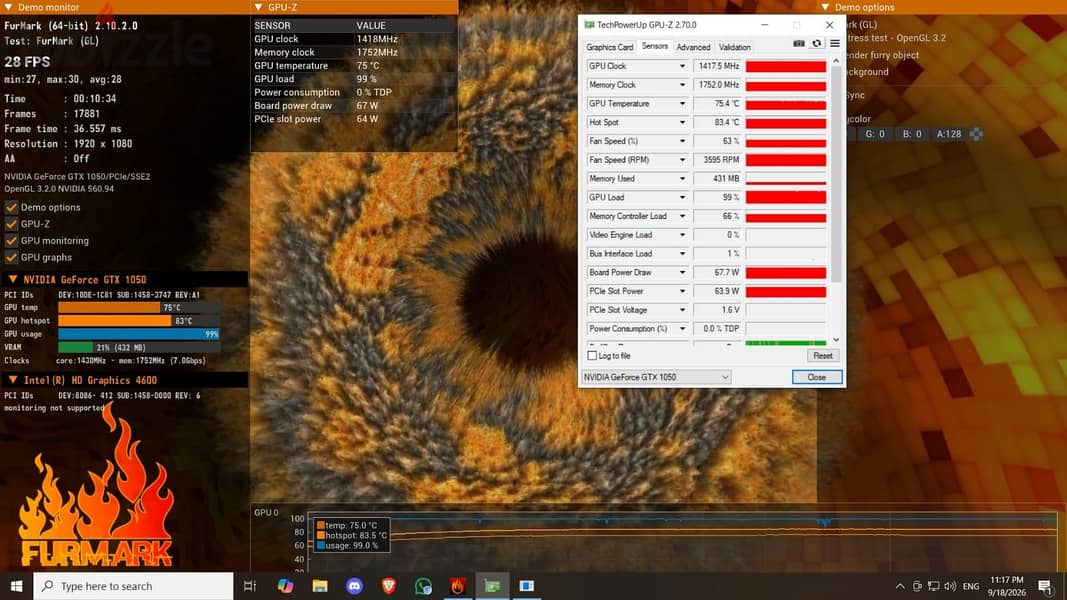Image resolution: width=1067 pixels, height=600 pixels.
Task: Select the Sensors tab
Action: 655,46
